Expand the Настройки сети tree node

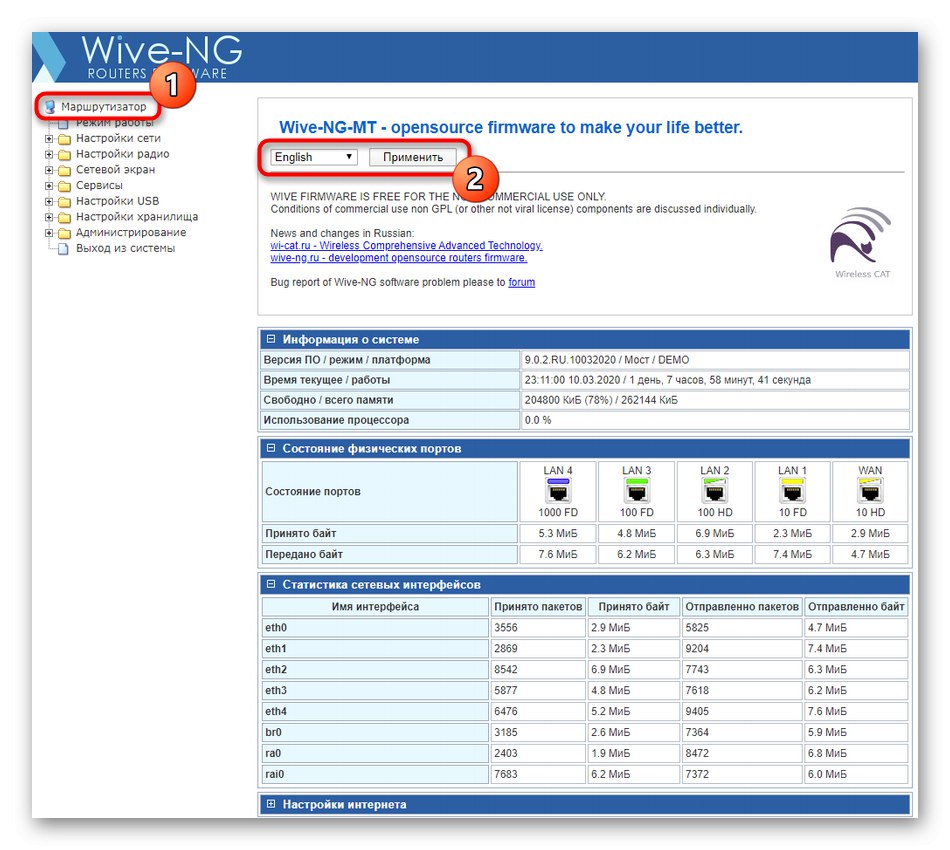(49, 139)
